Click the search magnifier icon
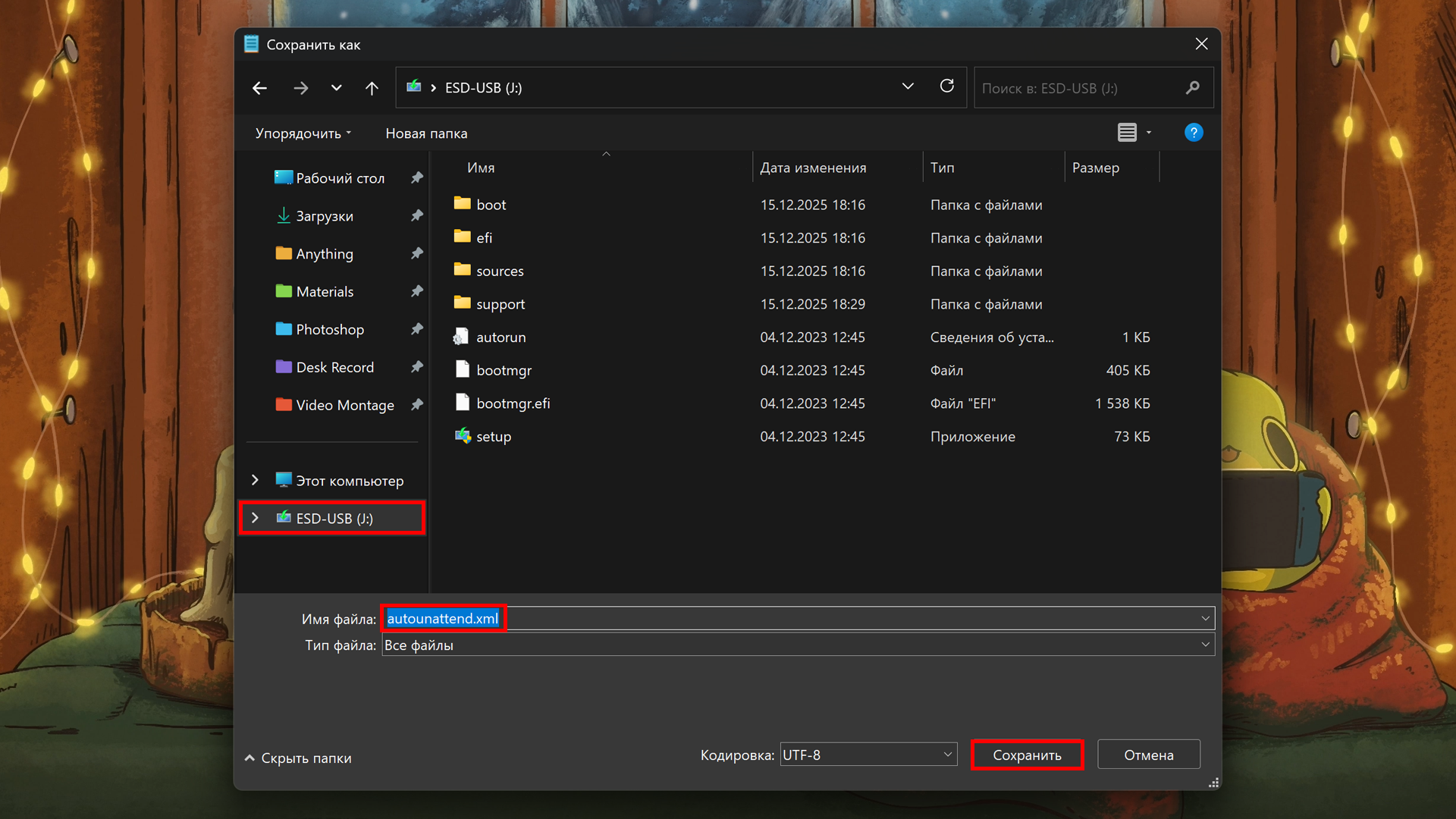Screen dimensions: 1456x819 (1192, 88)
